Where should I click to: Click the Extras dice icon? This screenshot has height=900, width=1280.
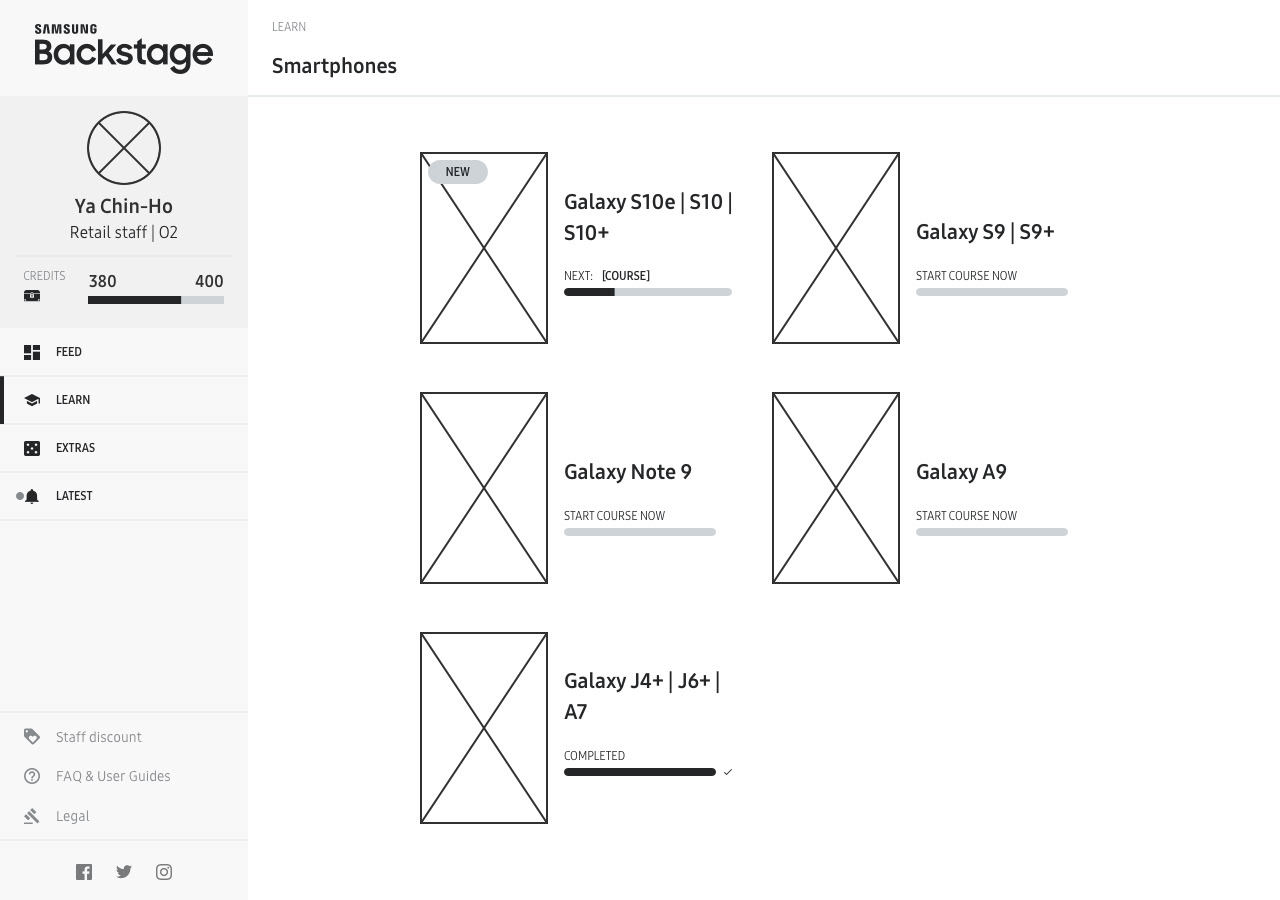point(32,448)
